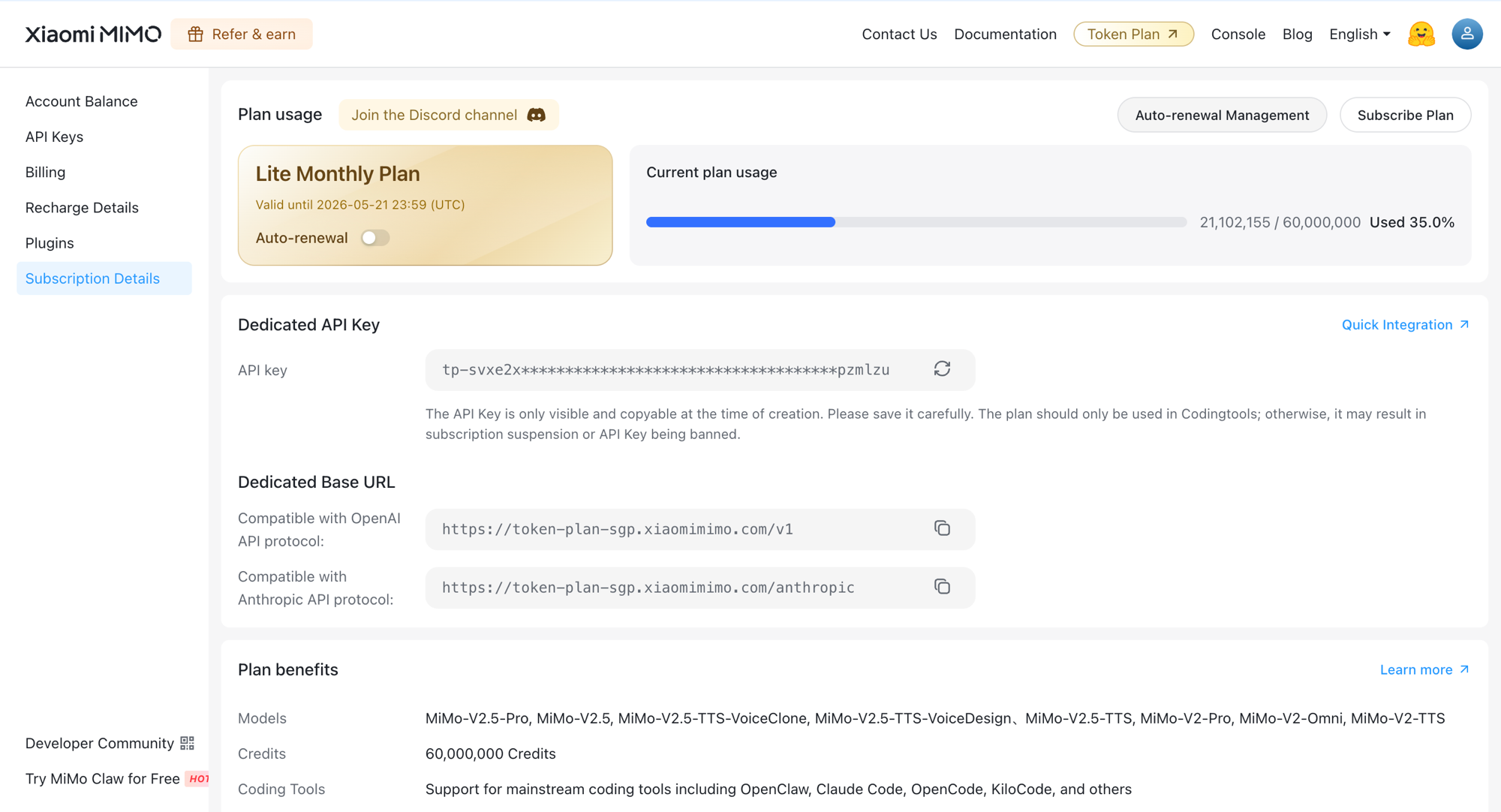Screen dimensions: 1501x812
Task: Follow the Learn more link
Action: tap(1424, 669)
